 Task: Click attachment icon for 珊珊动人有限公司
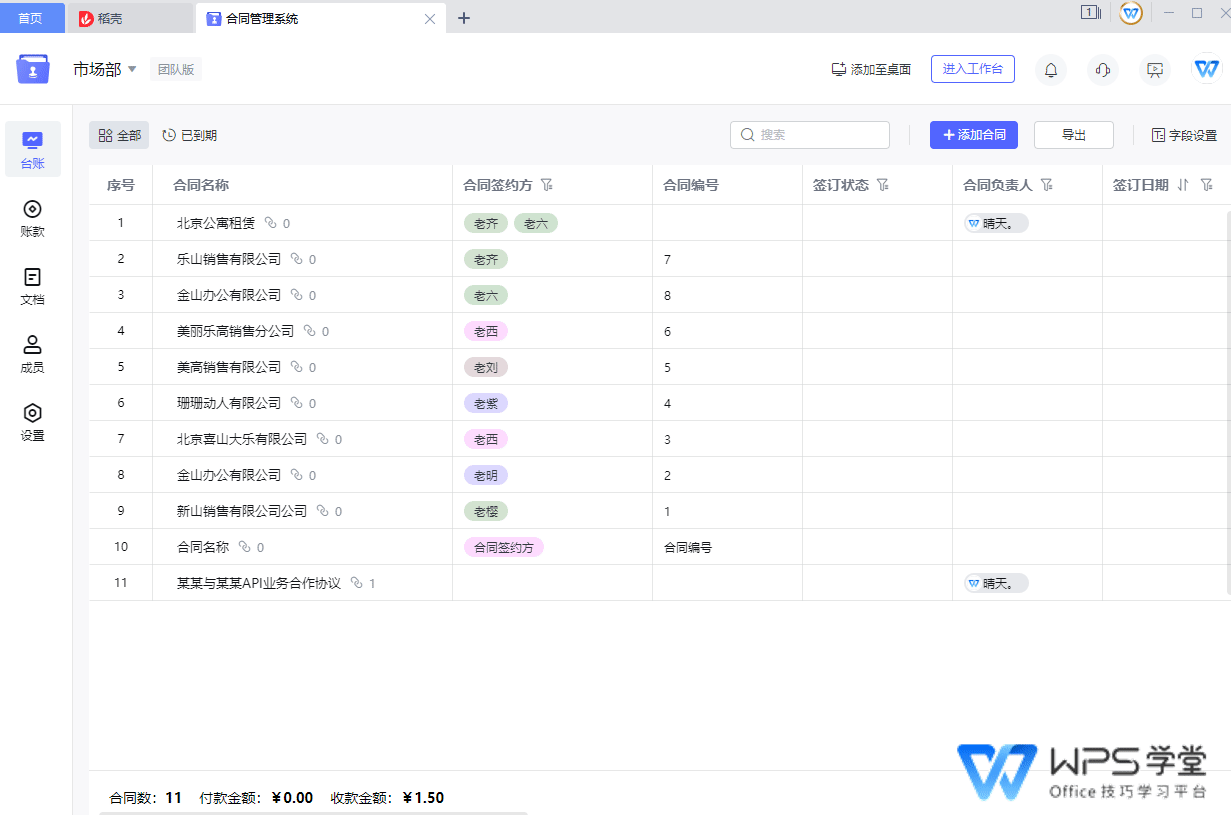(x=296, y=403)
